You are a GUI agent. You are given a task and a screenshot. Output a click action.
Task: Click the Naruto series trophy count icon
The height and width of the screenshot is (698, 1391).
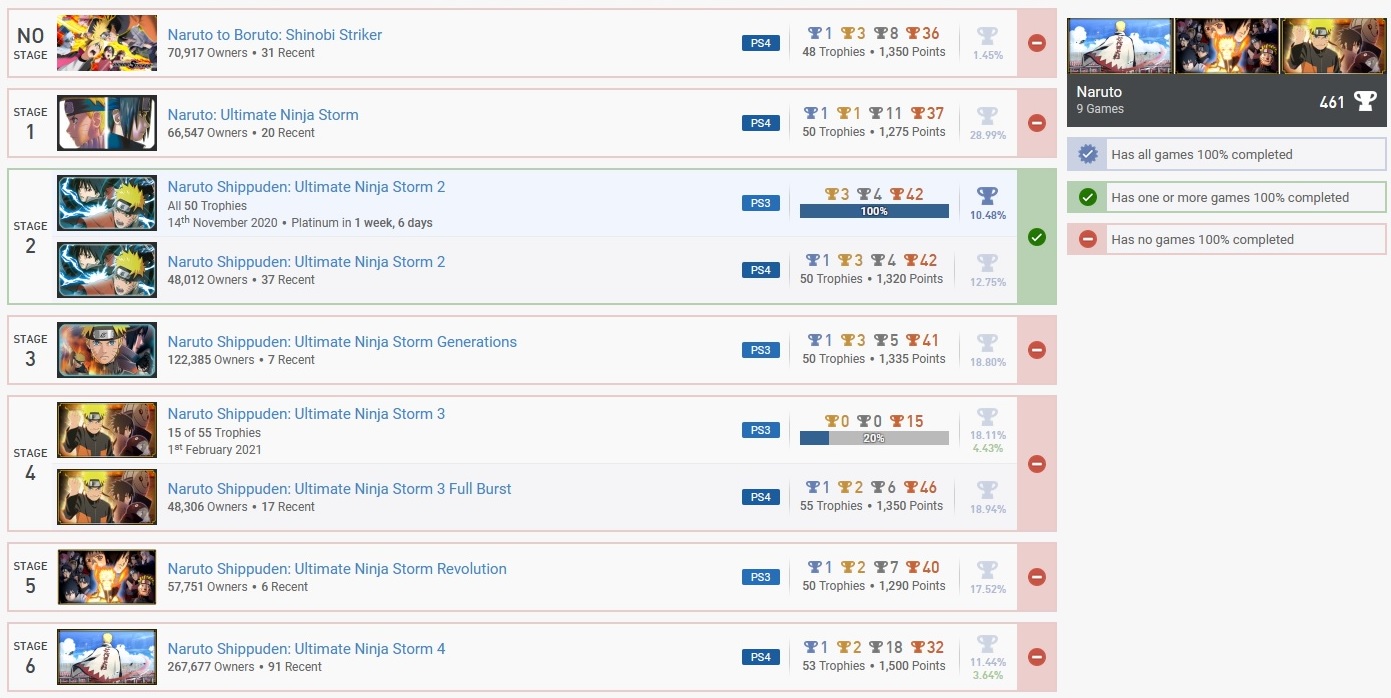(x=1364, y=101)
